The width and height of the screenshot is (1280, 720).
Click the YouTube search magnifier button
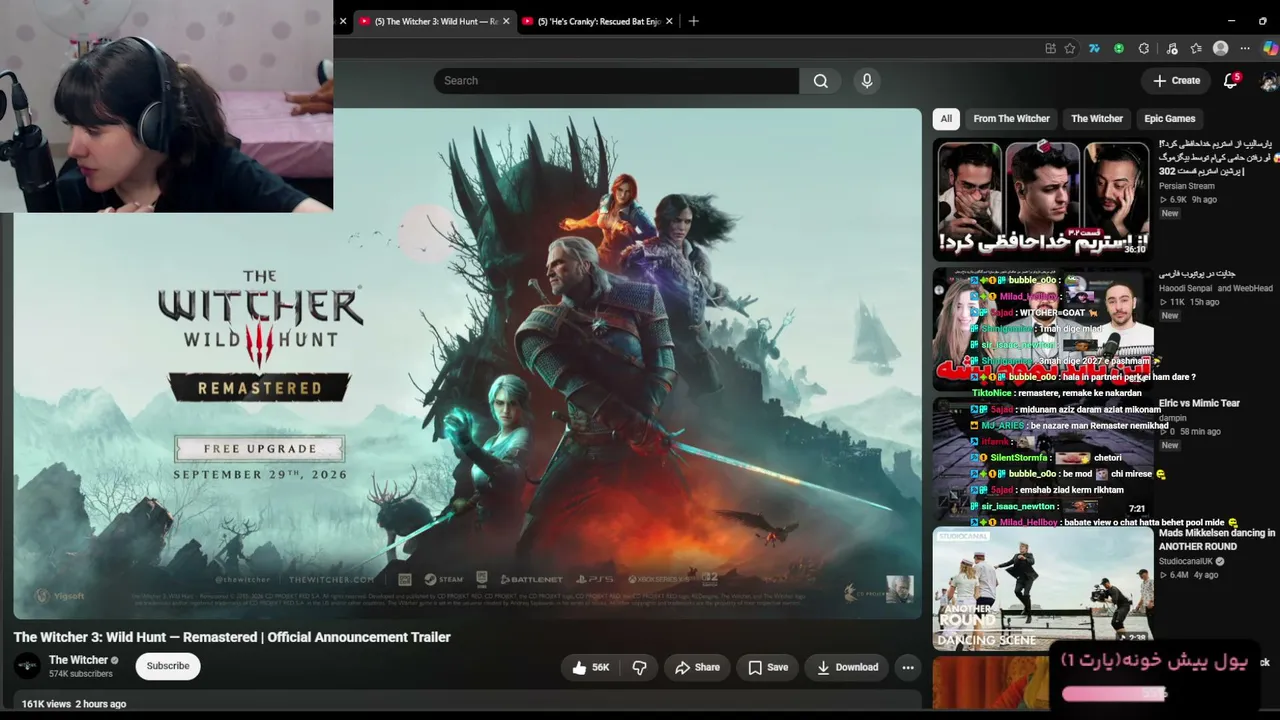821,81
